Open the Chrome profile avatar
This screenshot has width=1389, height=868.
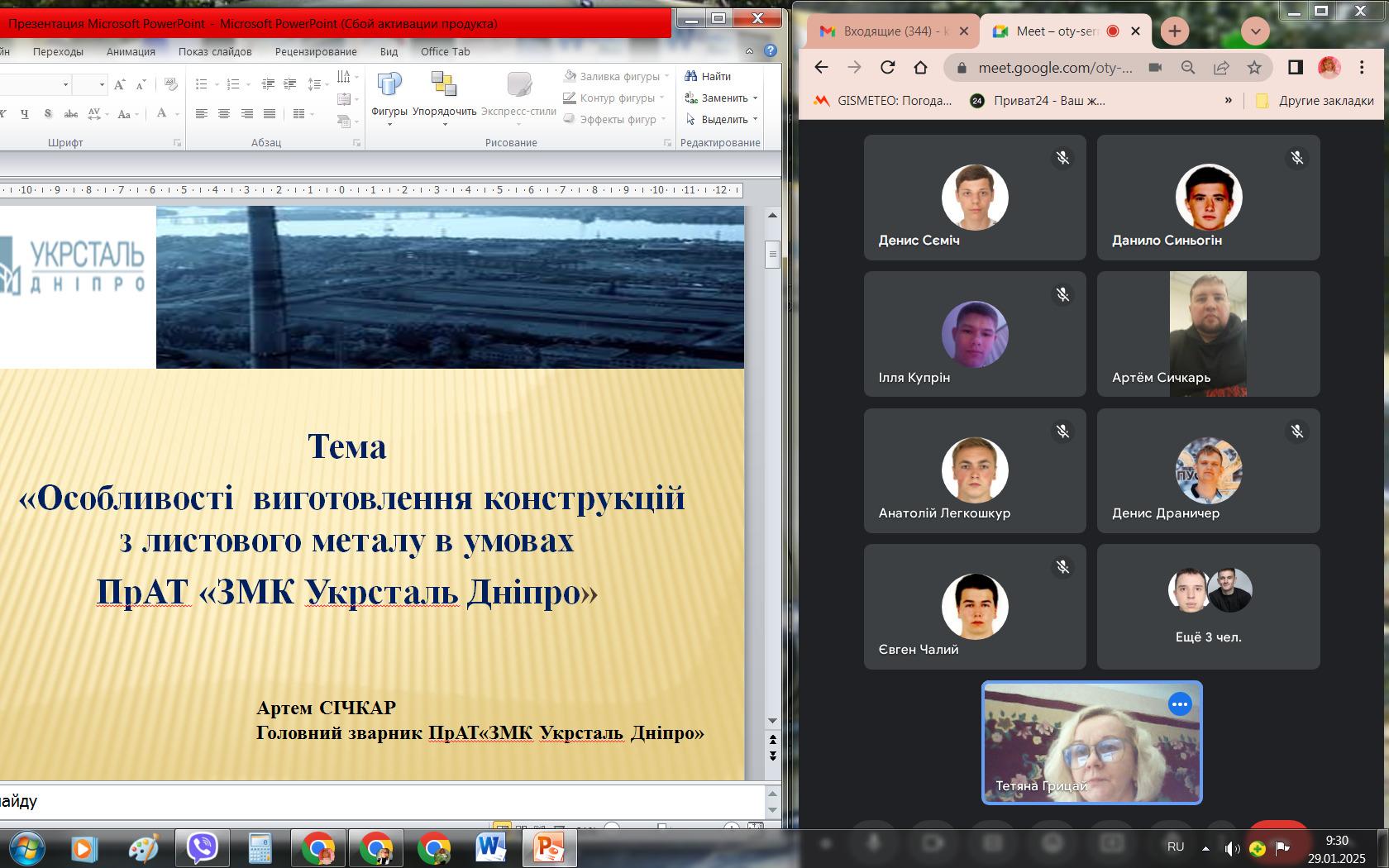[1329, 67]
